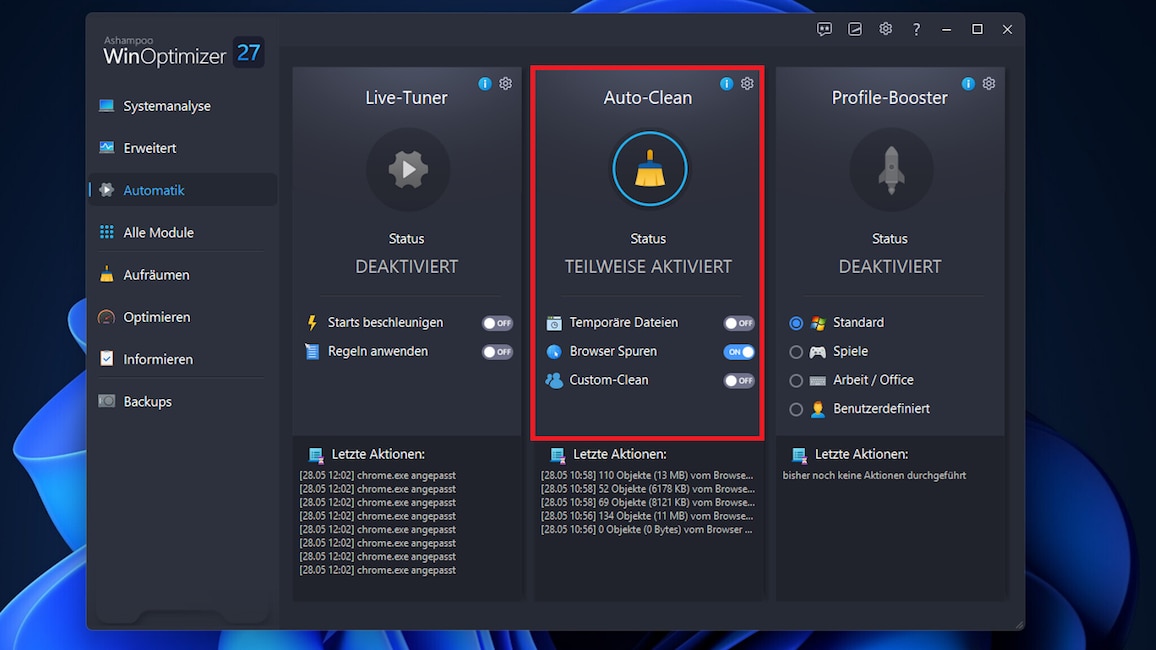Enable the Custom-Clean switch

pyautogui.click(x=739, y=380)
